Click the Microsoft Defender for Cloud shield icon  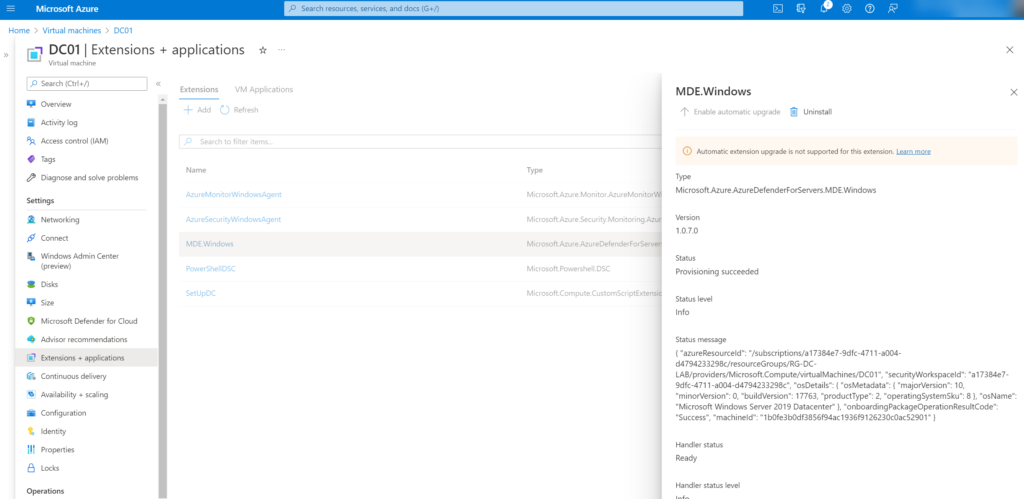tap(31, 321)
